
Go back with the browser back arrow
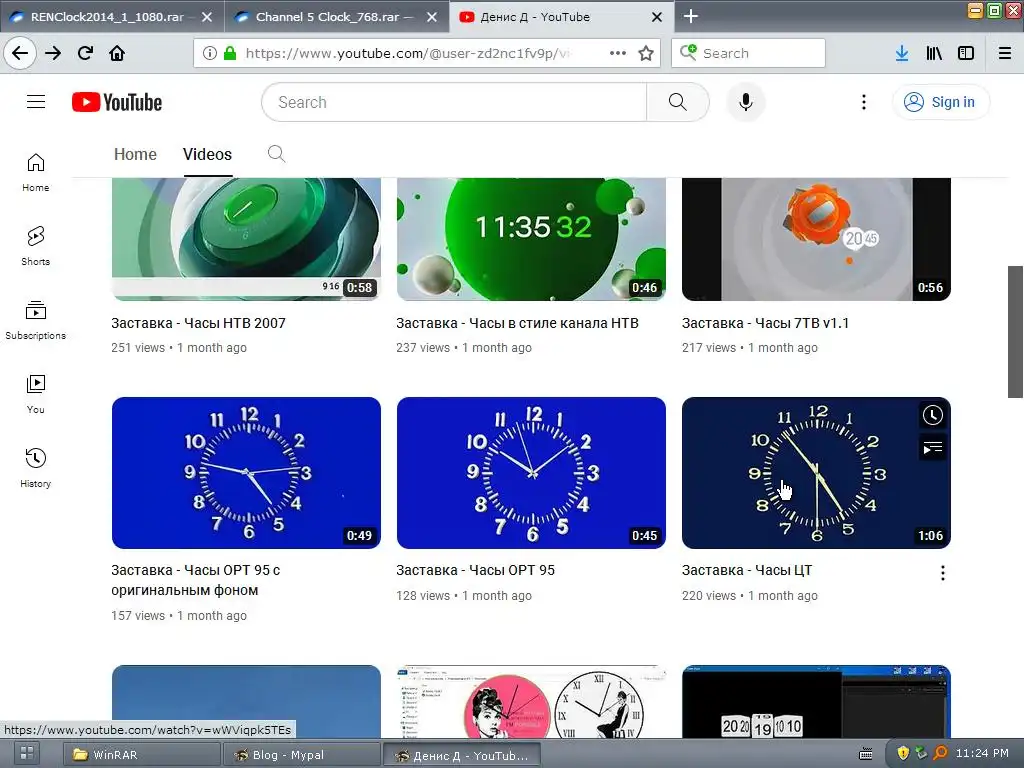[x=20, y=53]
